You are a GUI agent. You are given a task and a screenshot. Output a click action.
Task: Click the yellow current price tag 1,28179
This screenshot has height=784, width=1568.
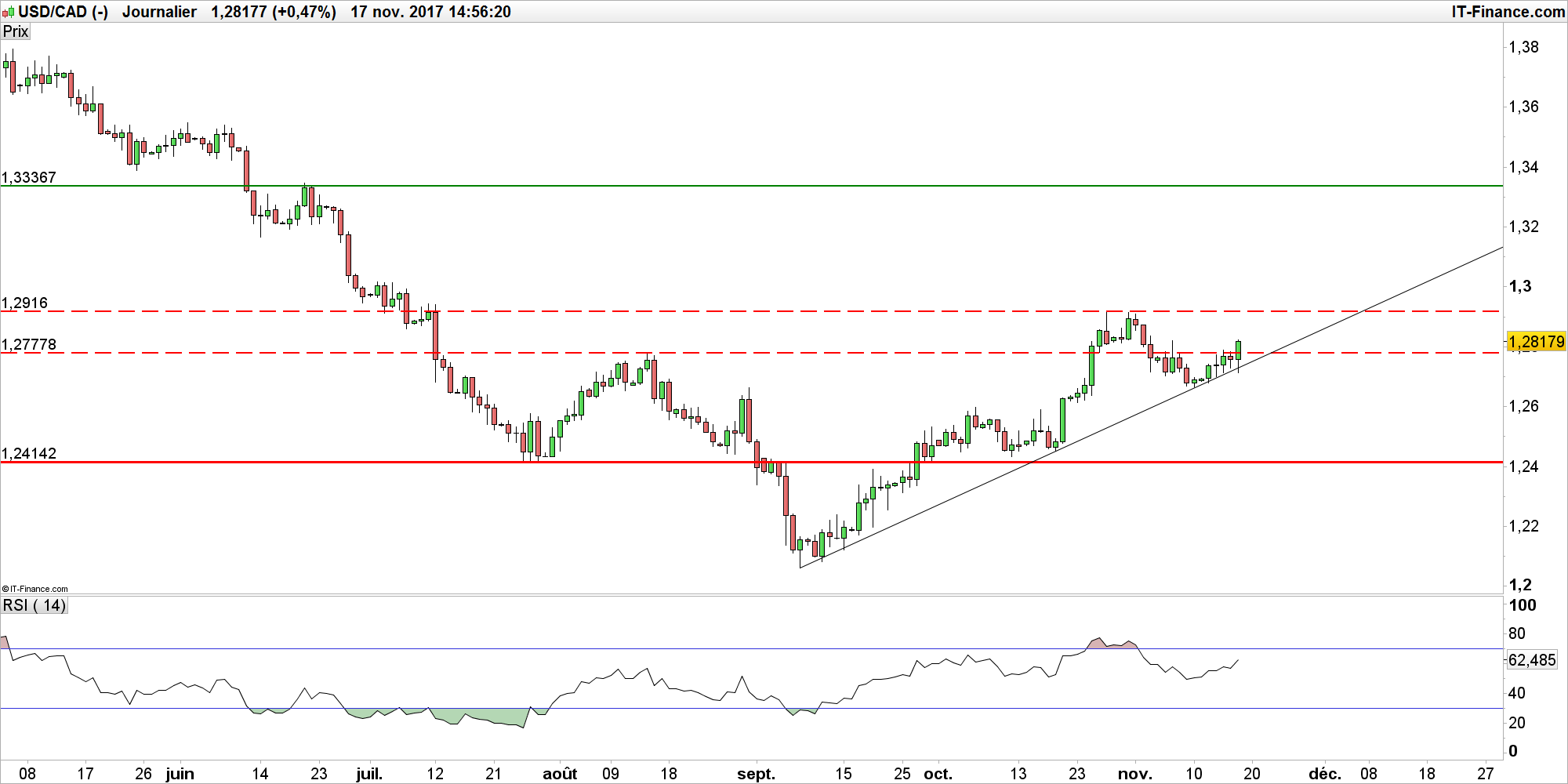tap(1536, 342)
